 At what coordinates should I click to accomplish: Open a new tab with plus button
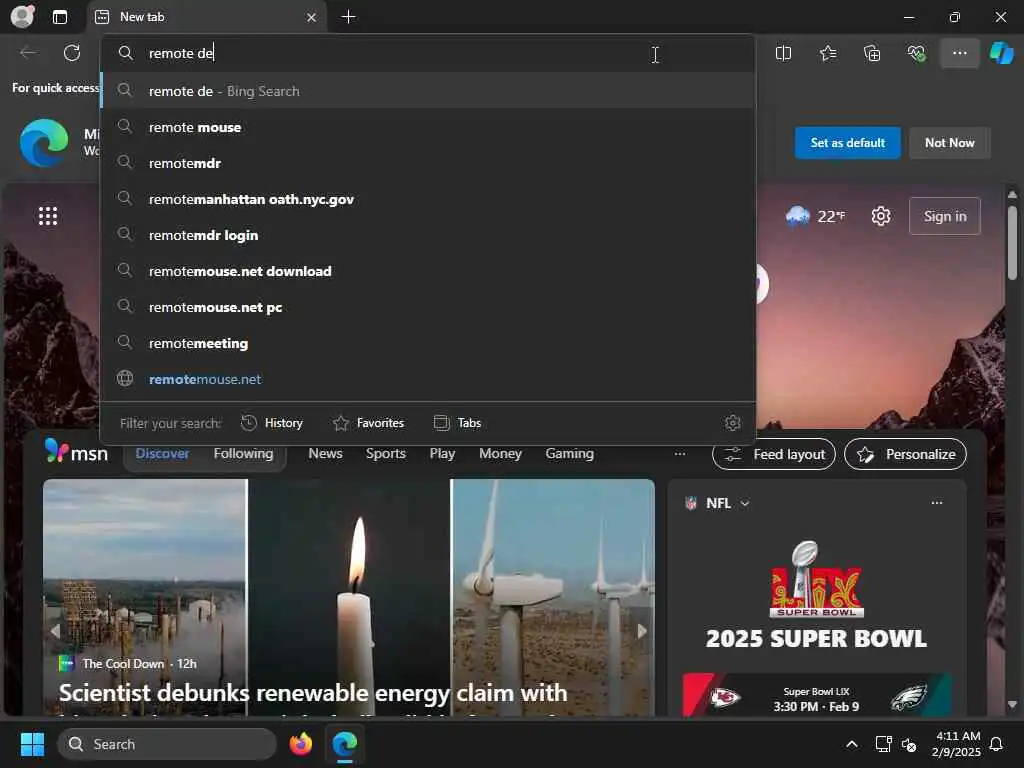[349, 17]
